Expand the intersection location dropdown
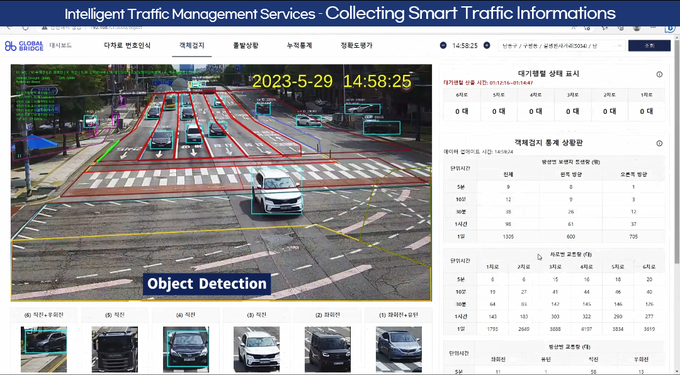The width and height of the screenshot is (680, 375). 562,46
